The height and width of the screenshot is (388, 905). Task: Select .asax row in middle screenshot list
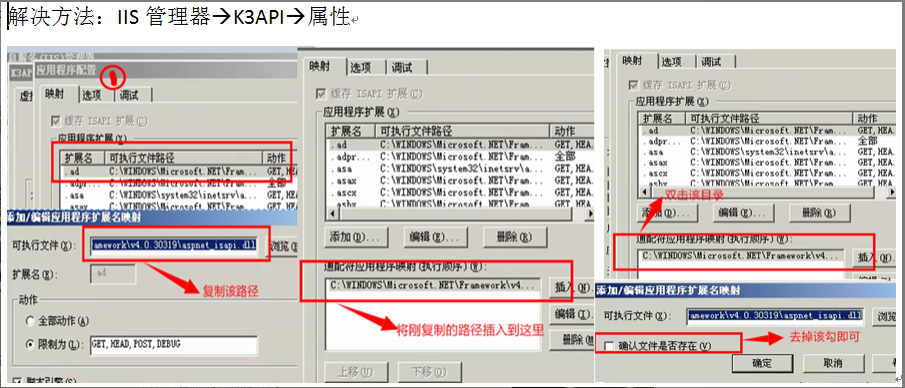tap(459, 181)
